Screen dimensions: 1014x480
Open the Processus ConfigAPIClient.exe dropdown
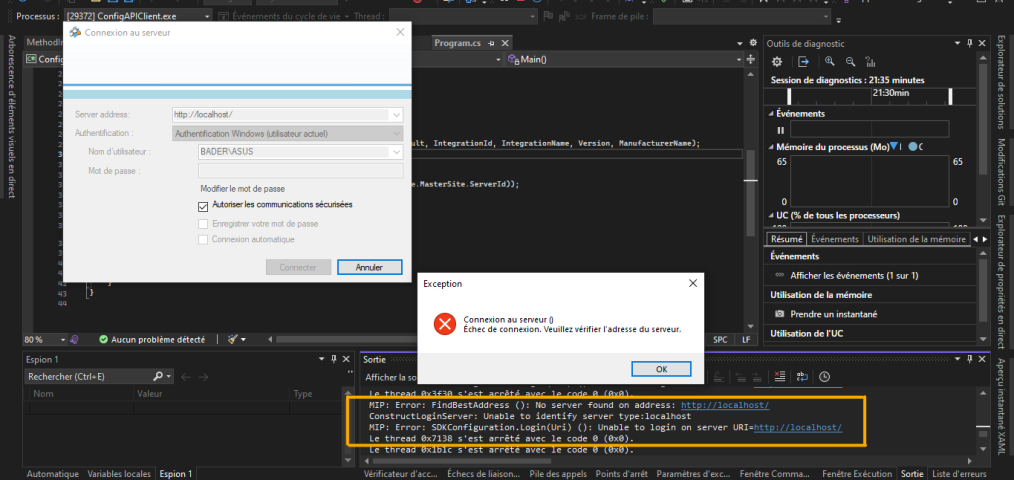(x=205, y=17)
